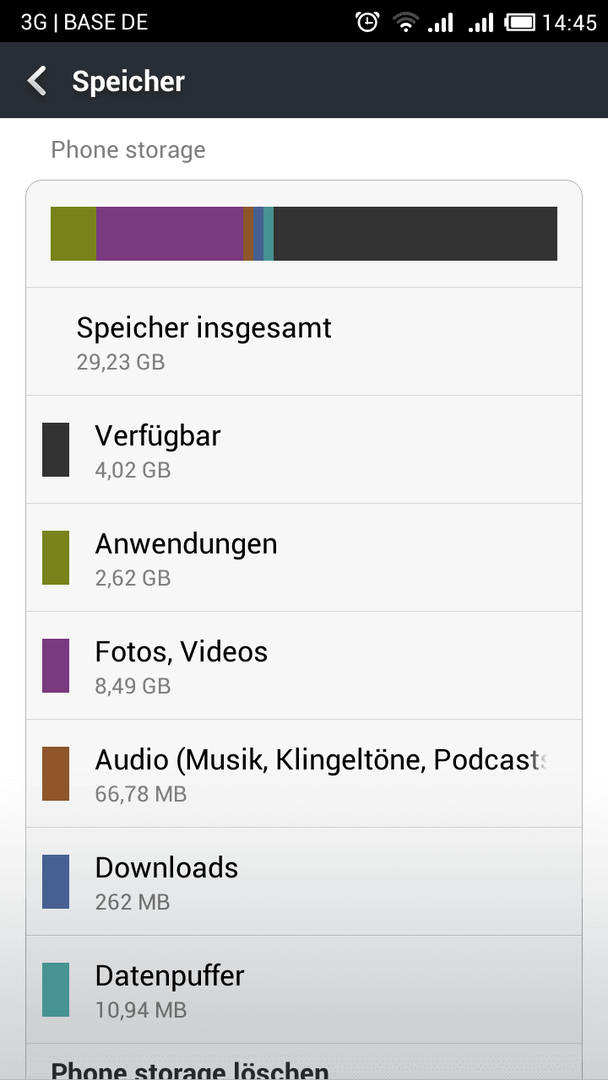Open the Fotos, Videos storage entry

click(304, 665)
